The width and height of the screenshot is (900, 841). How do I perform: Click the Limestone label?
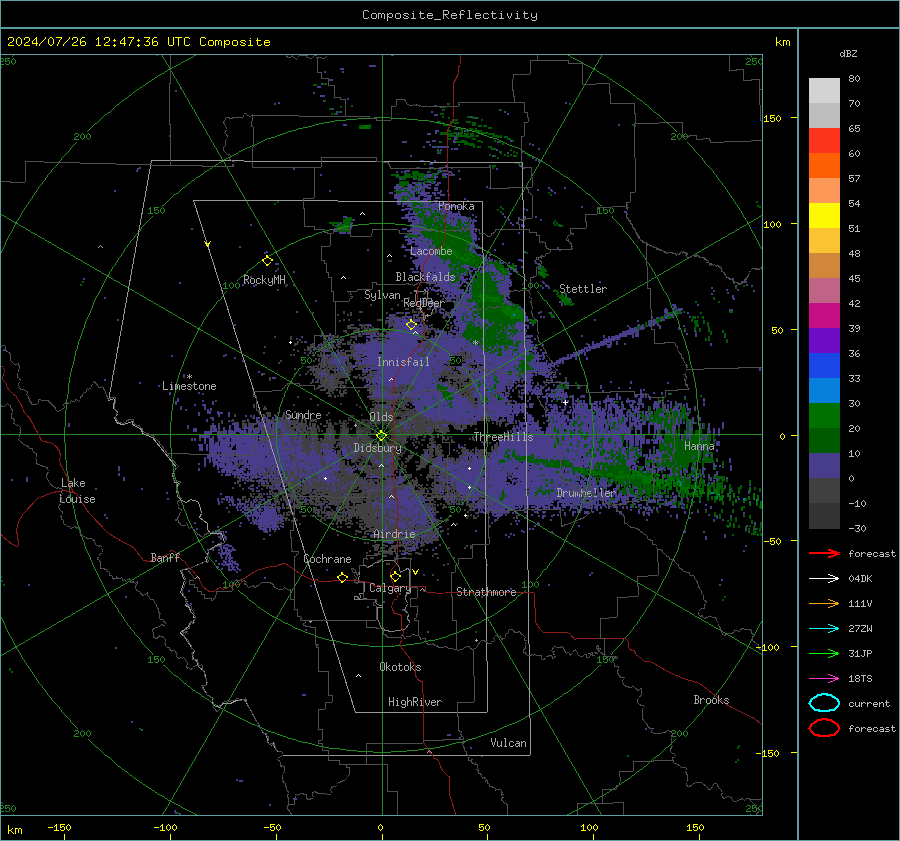tap(189, 386)
